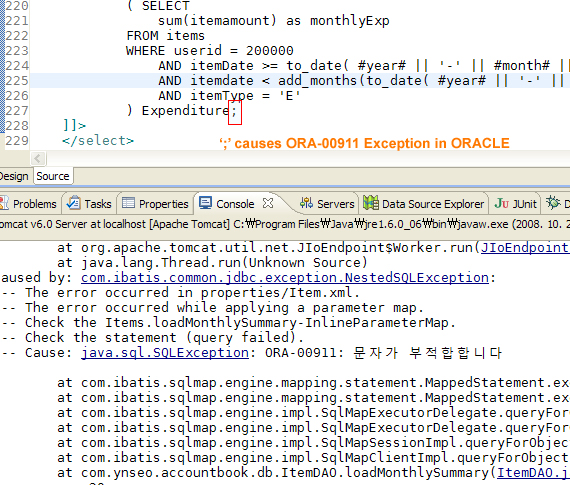Follow the ItemDAO.java stack trace link
Image resolution: width=570 pixels, height=485 pixels.
[x=533, y=473]
